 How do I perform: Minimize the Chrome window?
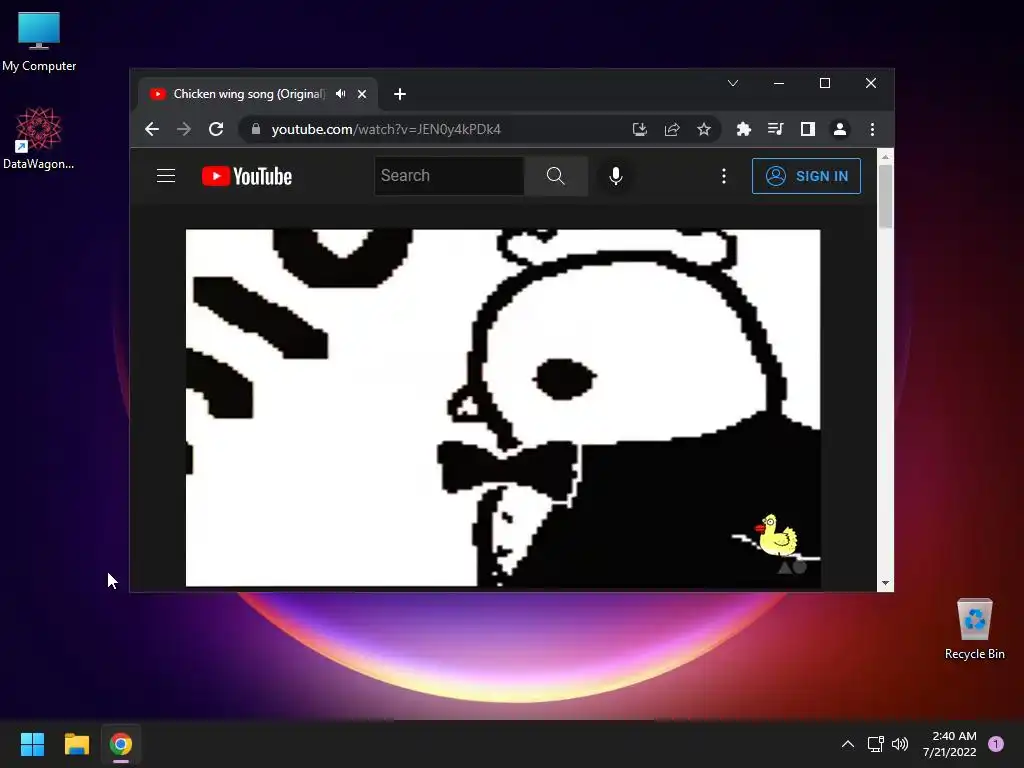(x=779, y=83)
